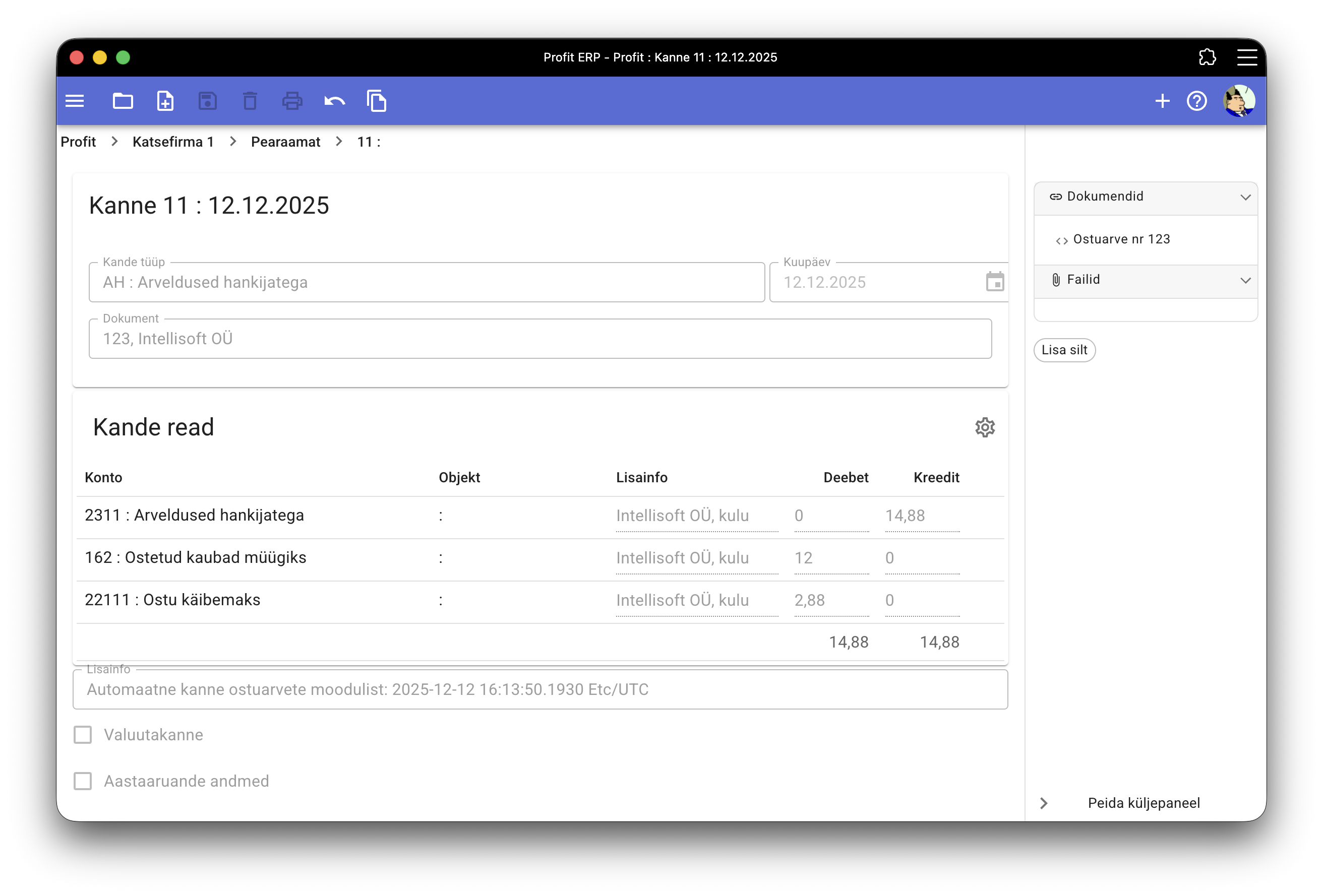1323x896 pixels.
Task: Click the Dokument input field
Action: (539, 339)
